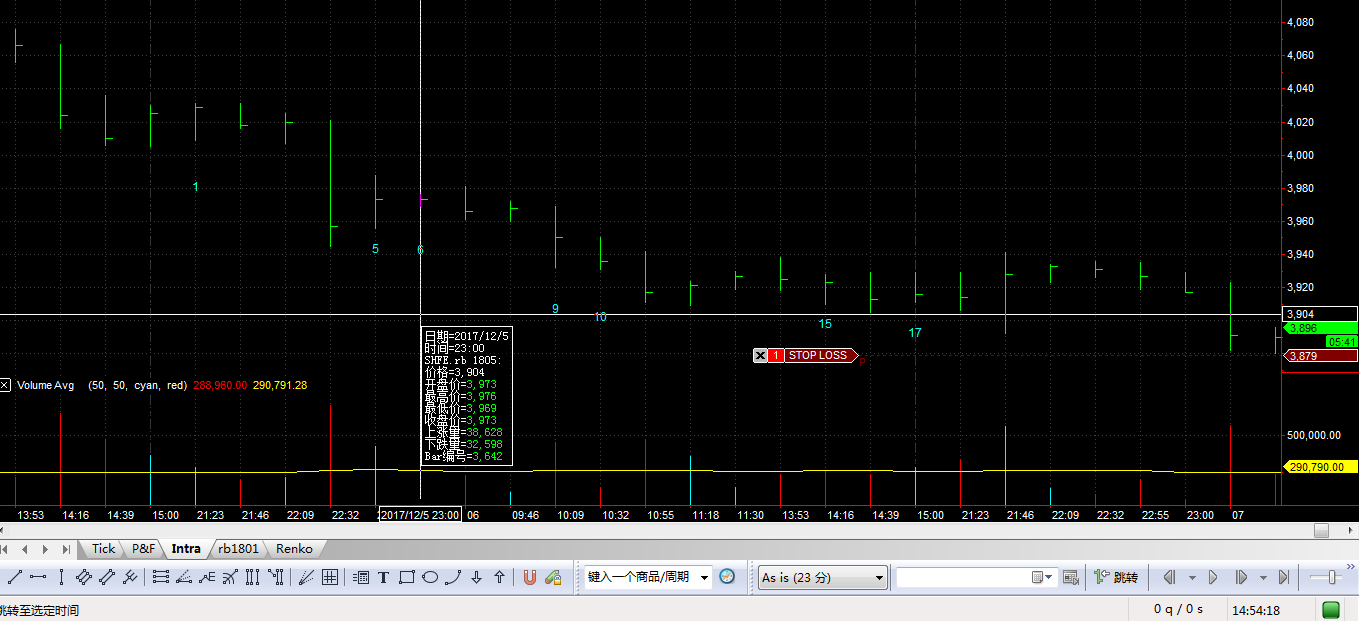Select the Intra tab
Image resolution: width=1359 pixels, height=621 pixels.
(x=186, y=548)
